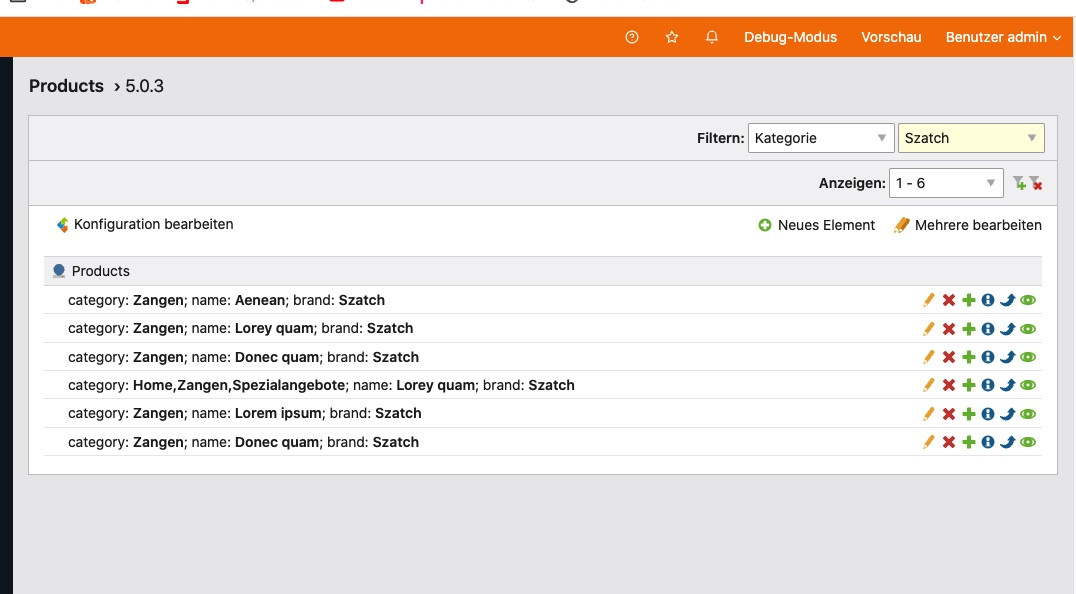Click the Neues Element link
Screen dimensions: 1076x594
click(817, 225)
